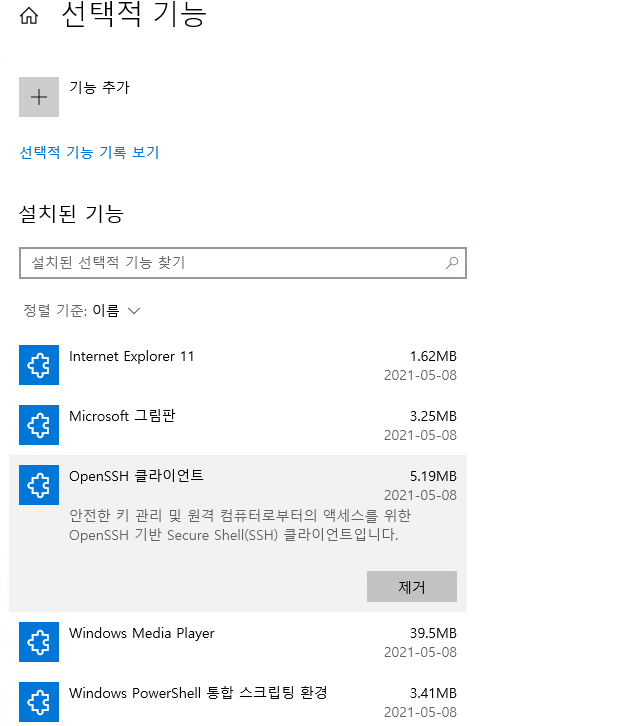
Task: Click the 3.41MB size of PowerShell ISE
Action: (433, 693)
